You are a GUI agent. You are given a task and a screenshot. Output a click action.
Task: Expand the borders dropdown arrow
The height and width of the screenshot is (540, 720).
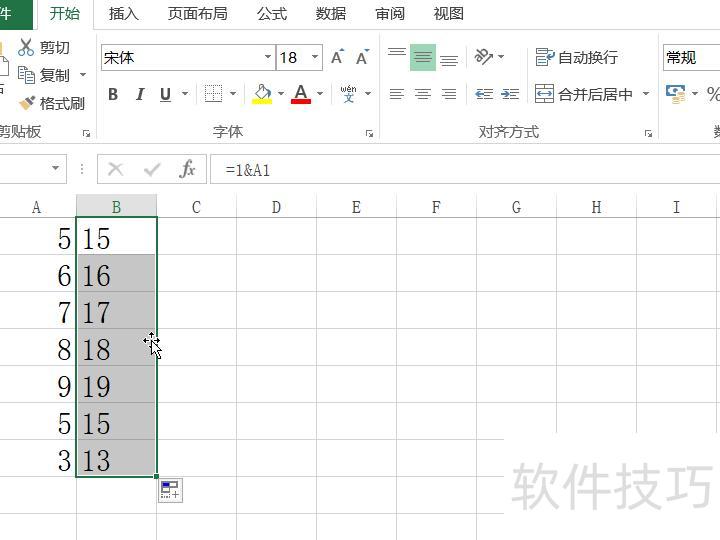click(x=233, y=94)
